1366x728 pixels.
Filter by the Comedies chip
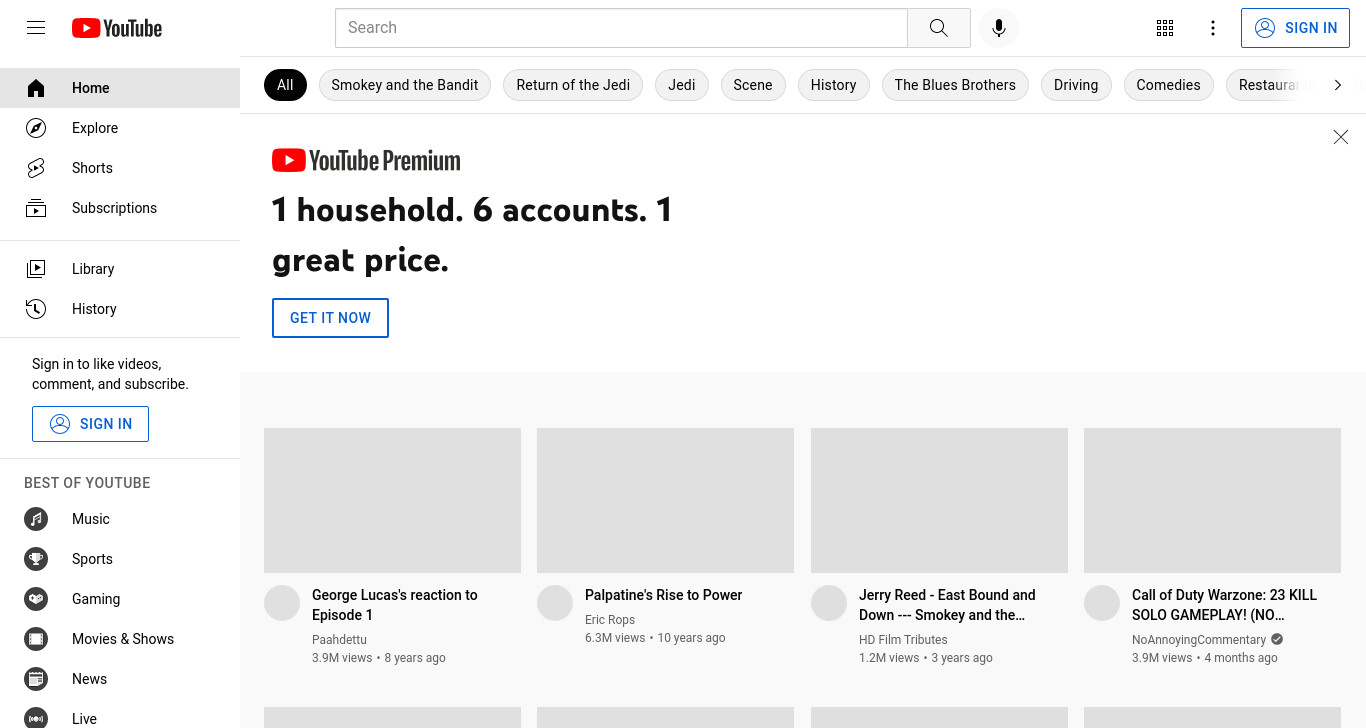tap(1168, 85)
